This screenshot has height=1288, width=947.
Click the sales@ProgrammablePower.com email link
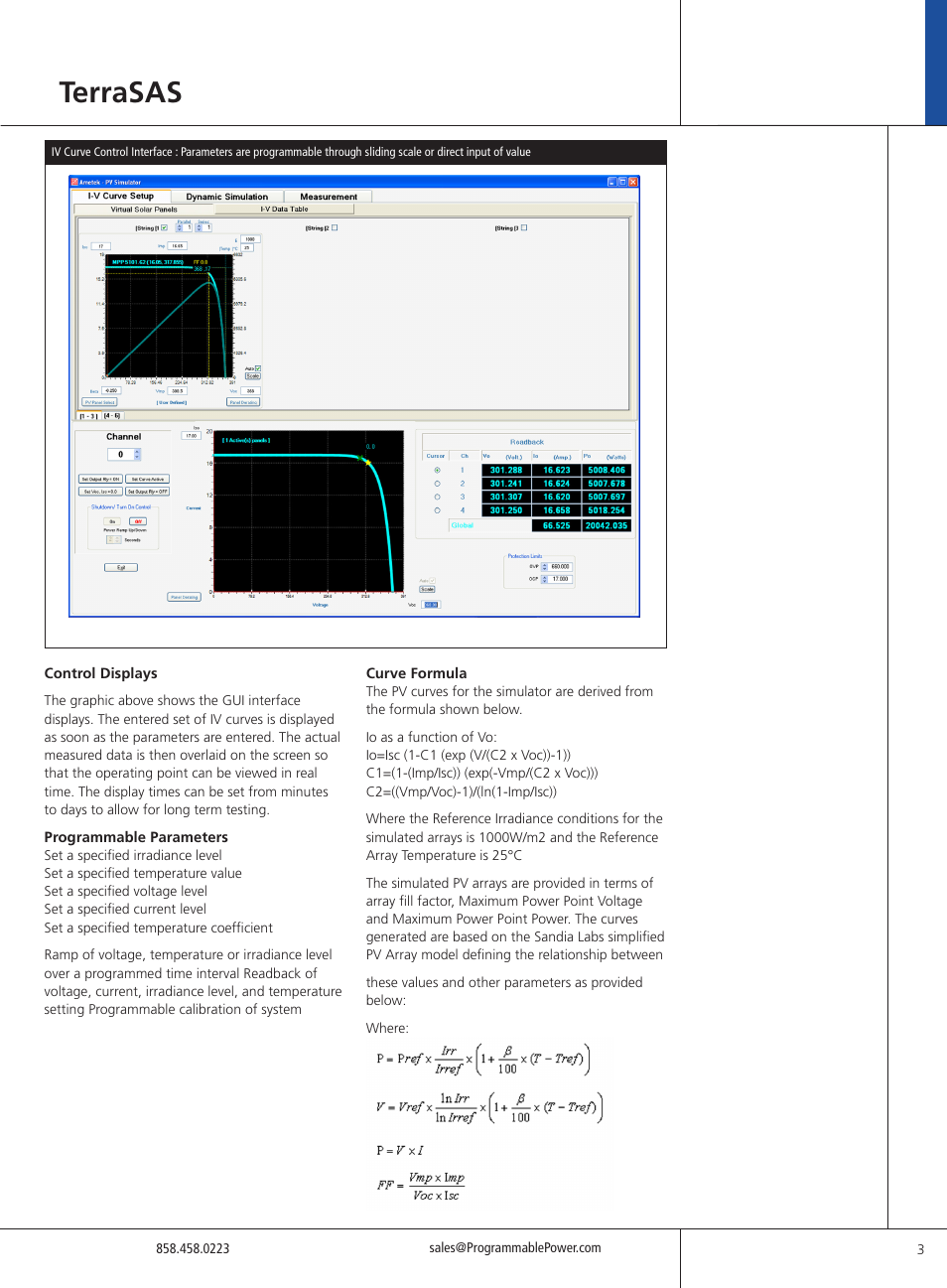point(515,1248)
